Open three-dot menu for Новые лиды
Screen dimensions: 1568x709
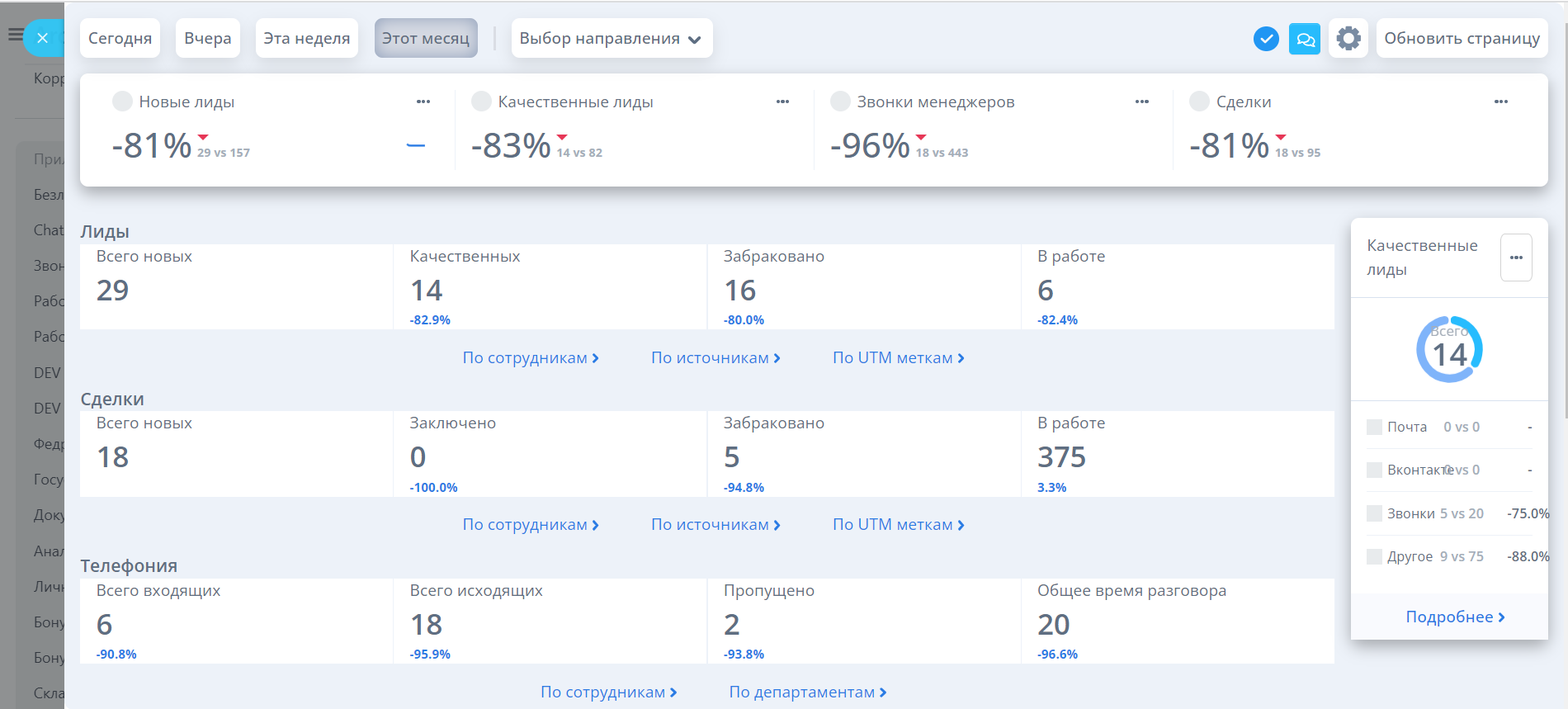423,102
